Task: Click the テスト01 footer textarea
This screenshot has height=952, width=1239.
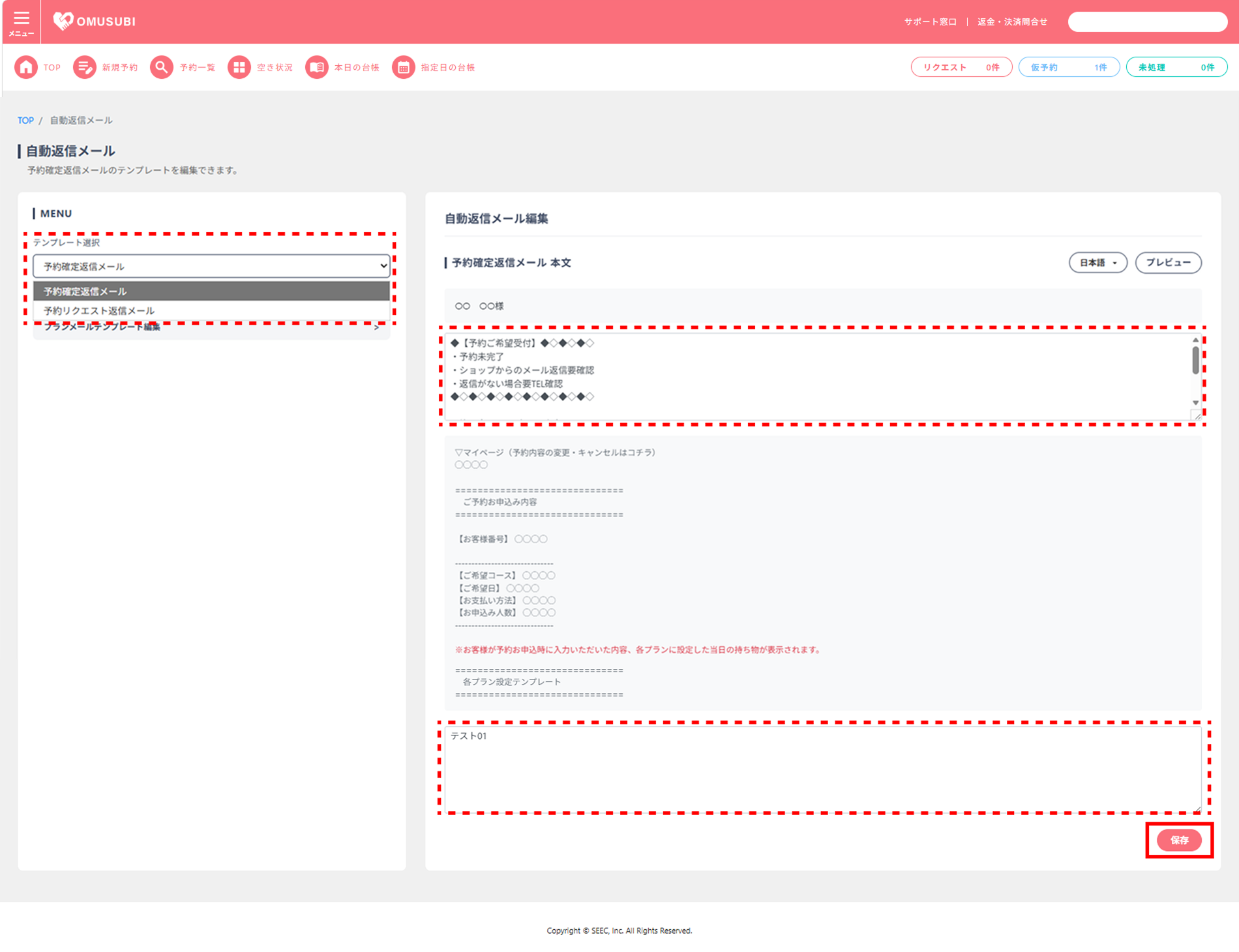Action: click(x=823, y=769)
